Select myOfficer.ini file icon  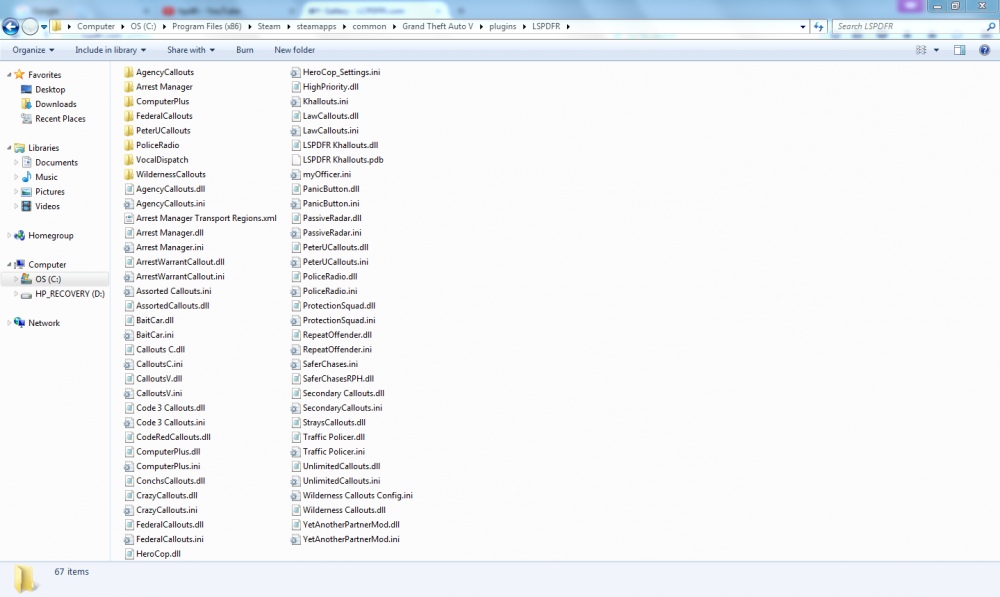295,175
